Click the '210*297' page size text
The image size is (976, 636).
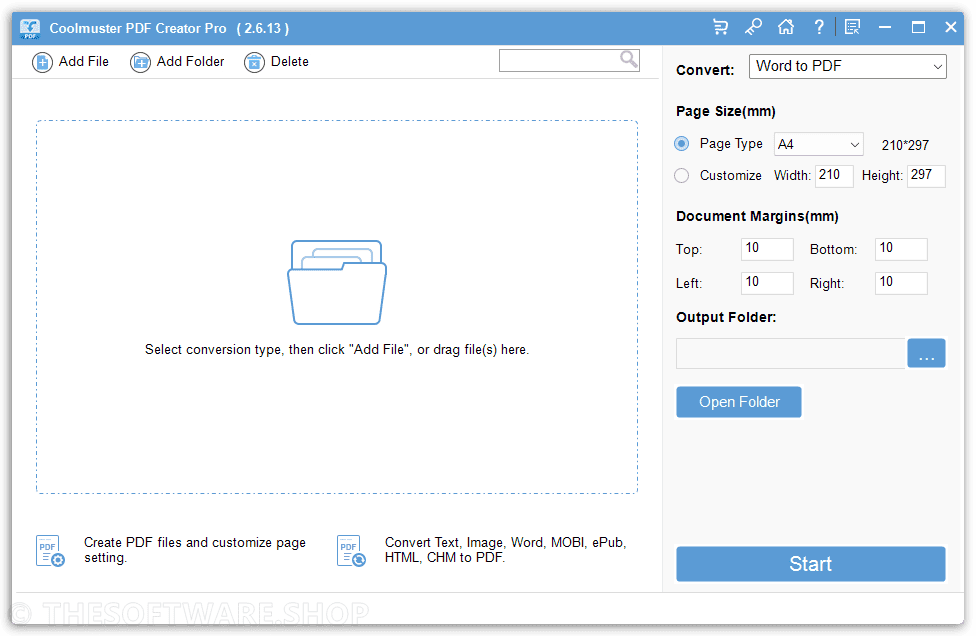(905, 146)
